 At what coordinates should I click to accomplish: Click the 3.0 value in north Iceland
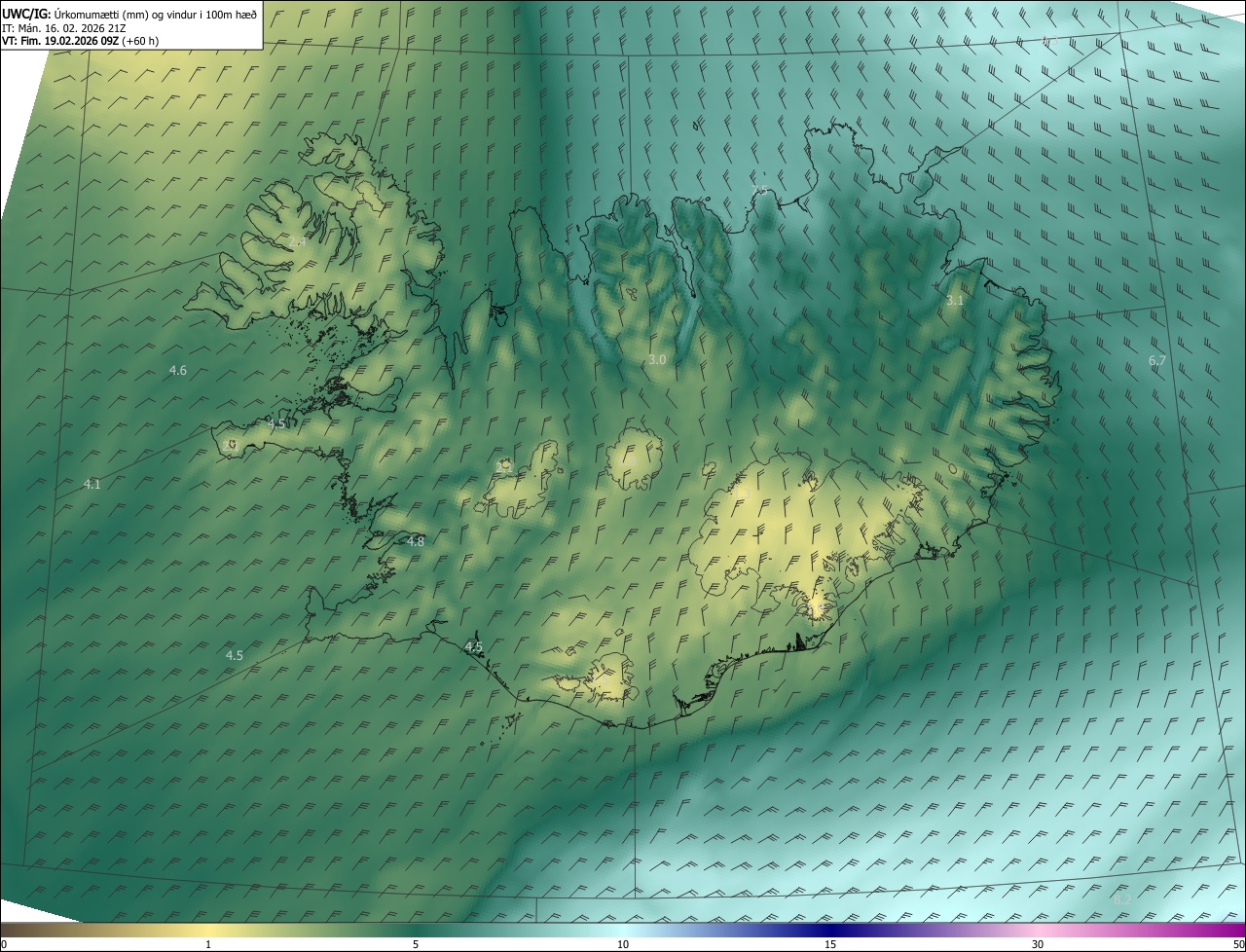(657, 360)
